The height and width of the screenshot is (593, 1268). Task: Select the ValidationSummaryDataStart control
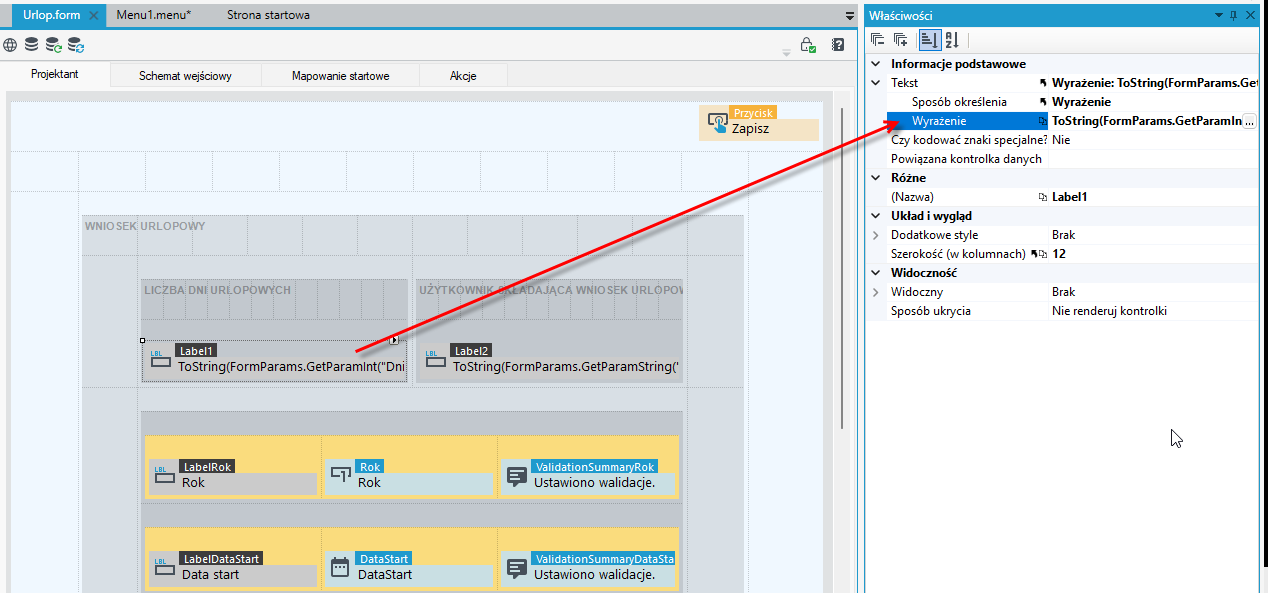[x=589, y=568]
